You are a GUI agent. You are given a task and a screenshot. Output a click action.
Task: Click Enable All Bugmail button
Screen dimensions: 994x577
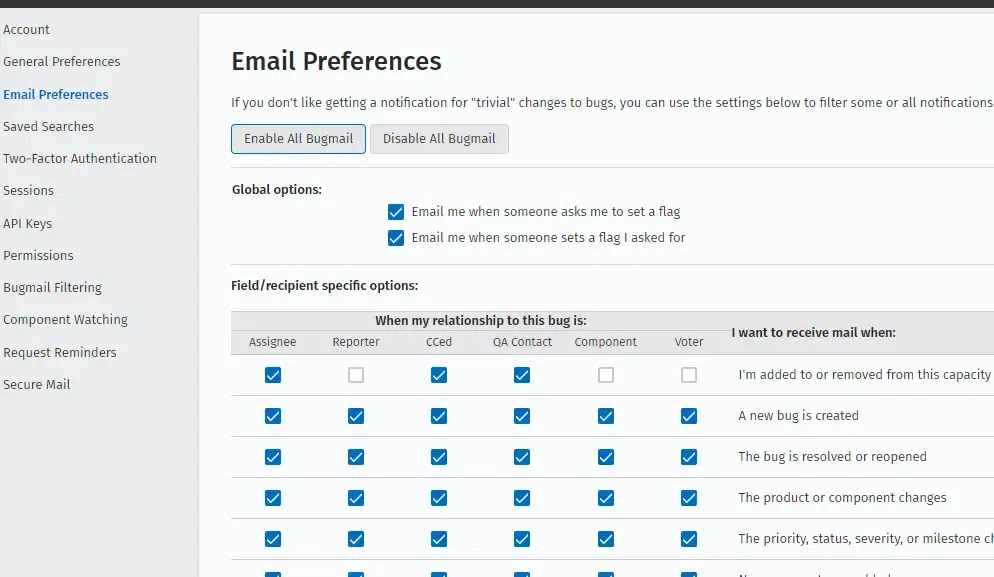299,139
